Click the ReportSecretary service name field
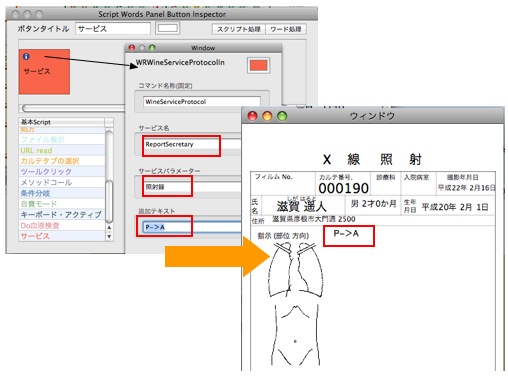This screenshot has width=508, height=377. pos(193,144)
